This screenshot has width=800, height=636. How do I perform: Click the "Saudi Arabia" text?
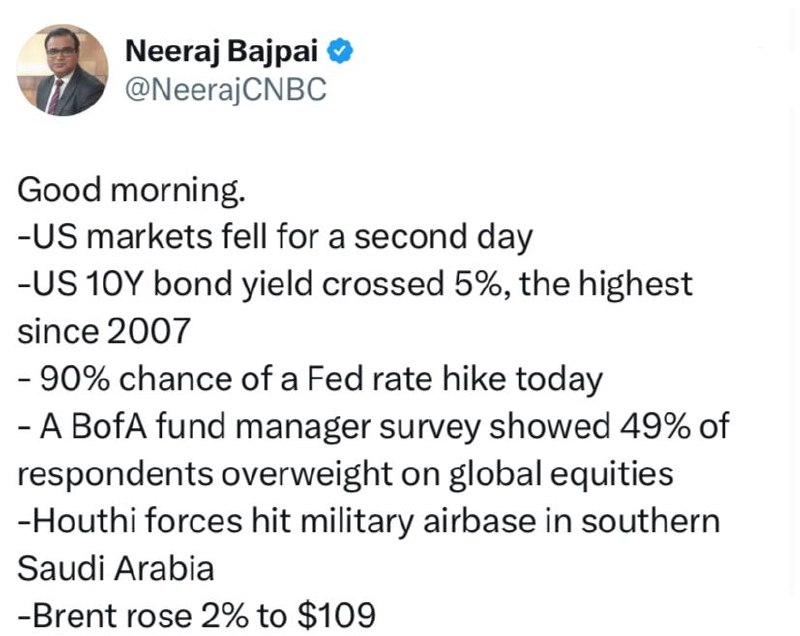(116, 568)
